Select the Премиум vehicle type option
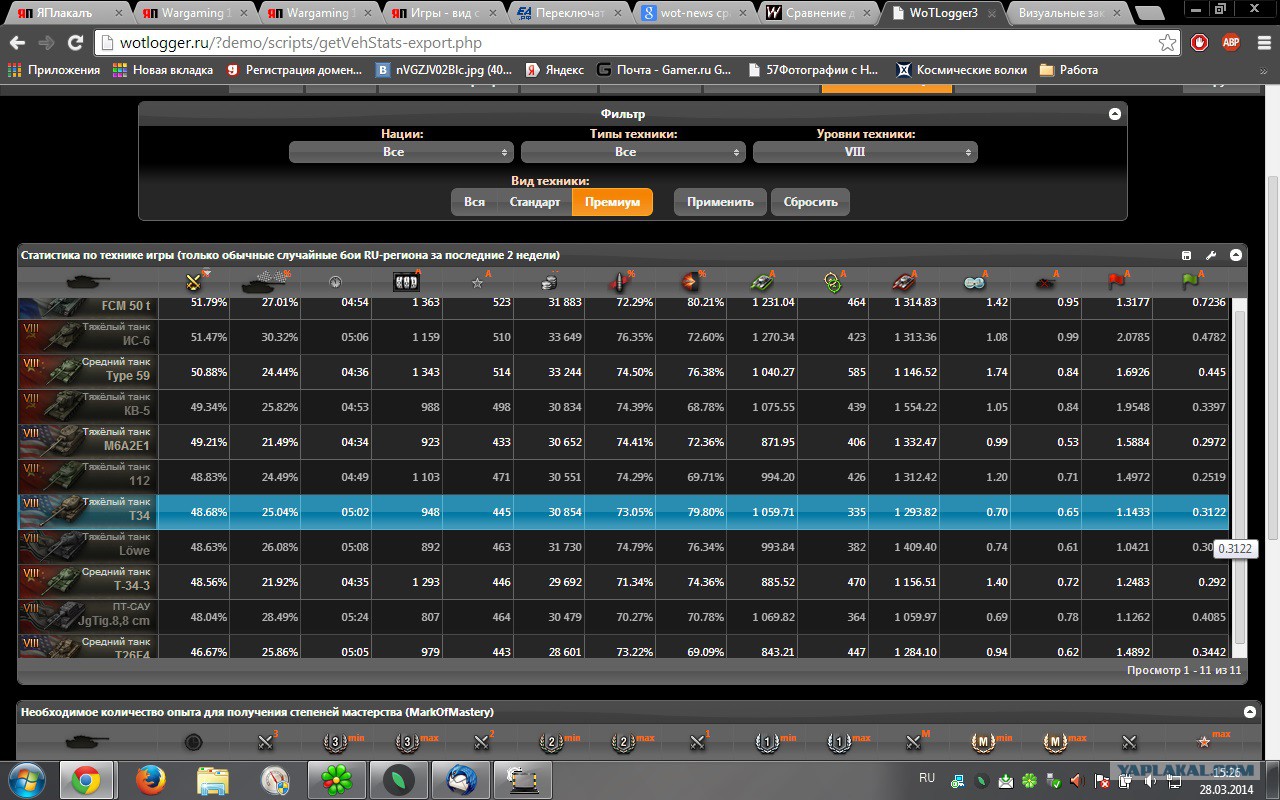The image size is (1280, 800). click(x=612, y=202)
